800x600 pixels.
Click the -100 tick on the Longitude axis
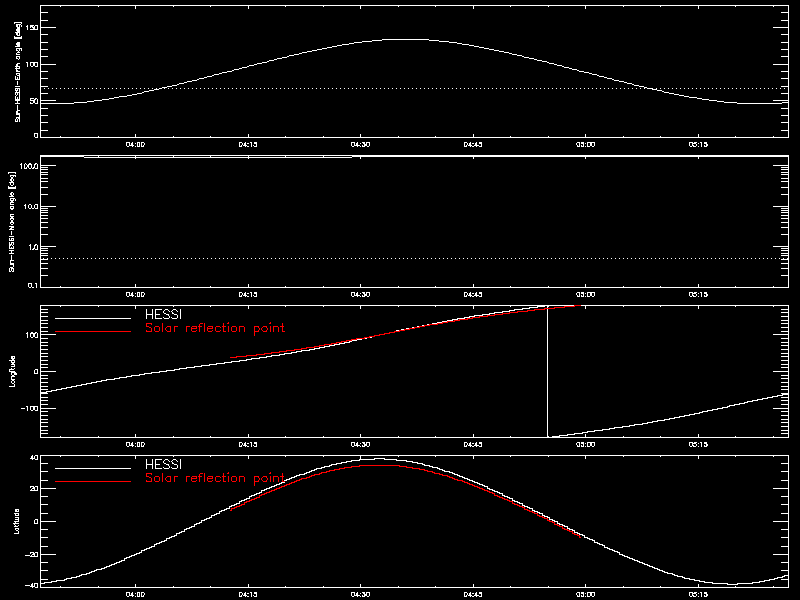tap(29, 409)
